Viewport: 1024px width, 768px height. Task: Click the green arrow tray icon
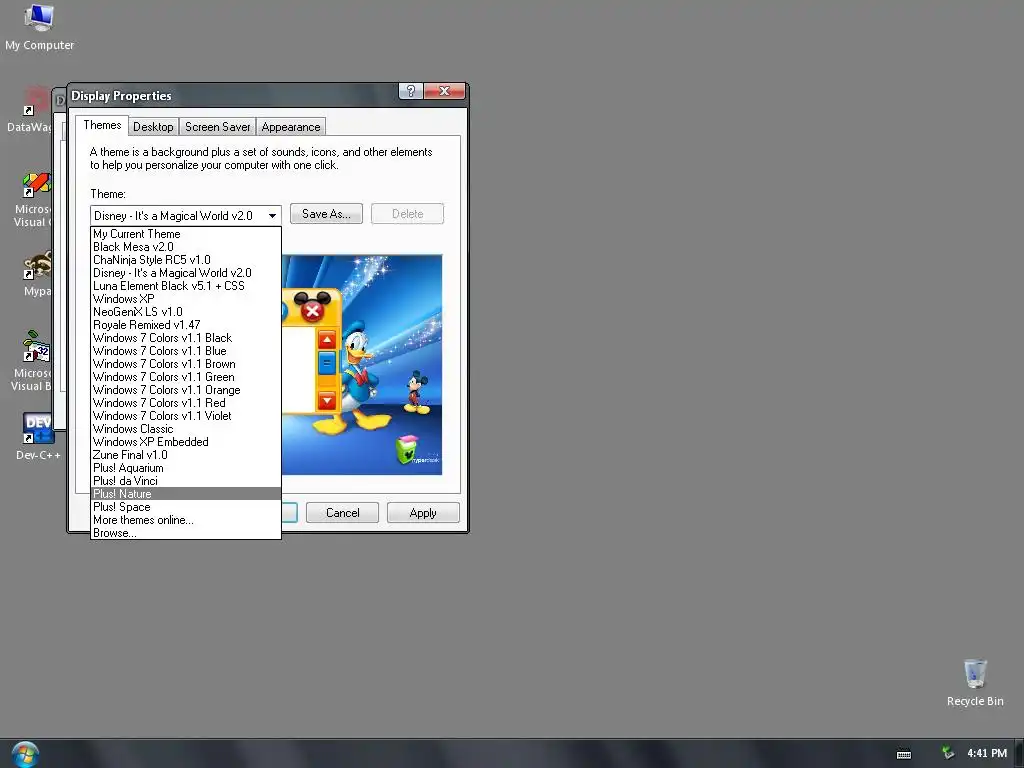(948, 753)
